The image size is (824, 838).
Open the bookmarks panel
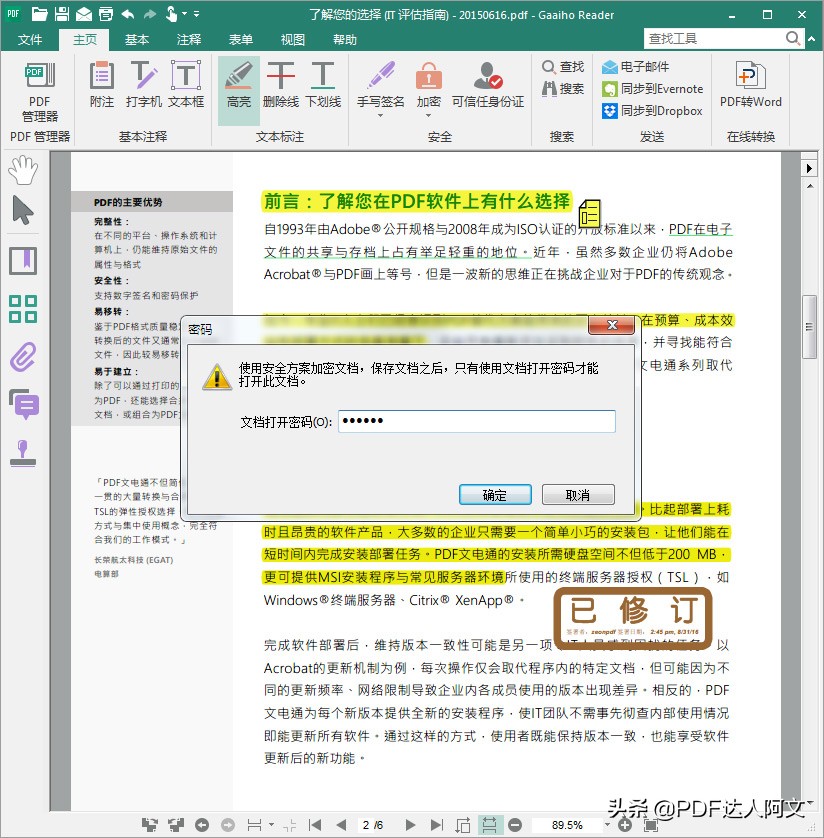pyautogui.click(x=23, y=261)
